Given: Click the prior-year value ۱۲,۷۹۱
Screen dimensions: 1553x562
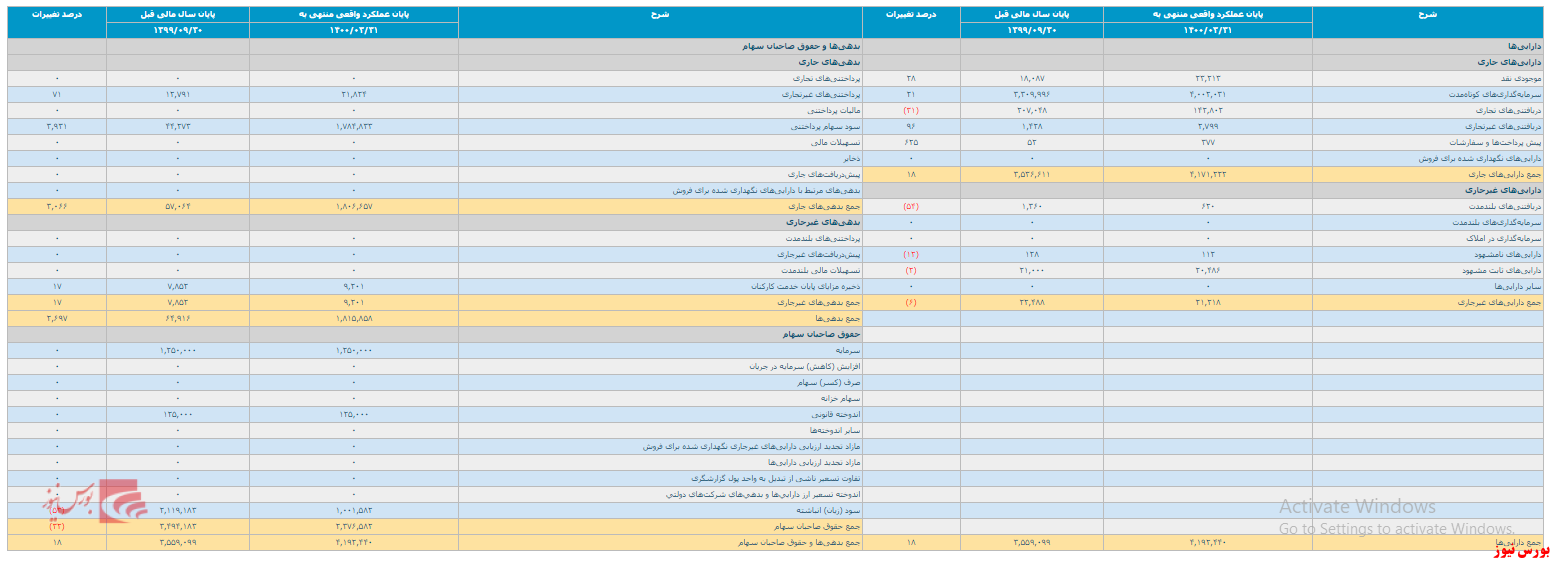Looking at the screenshot, I should (178, 93).
